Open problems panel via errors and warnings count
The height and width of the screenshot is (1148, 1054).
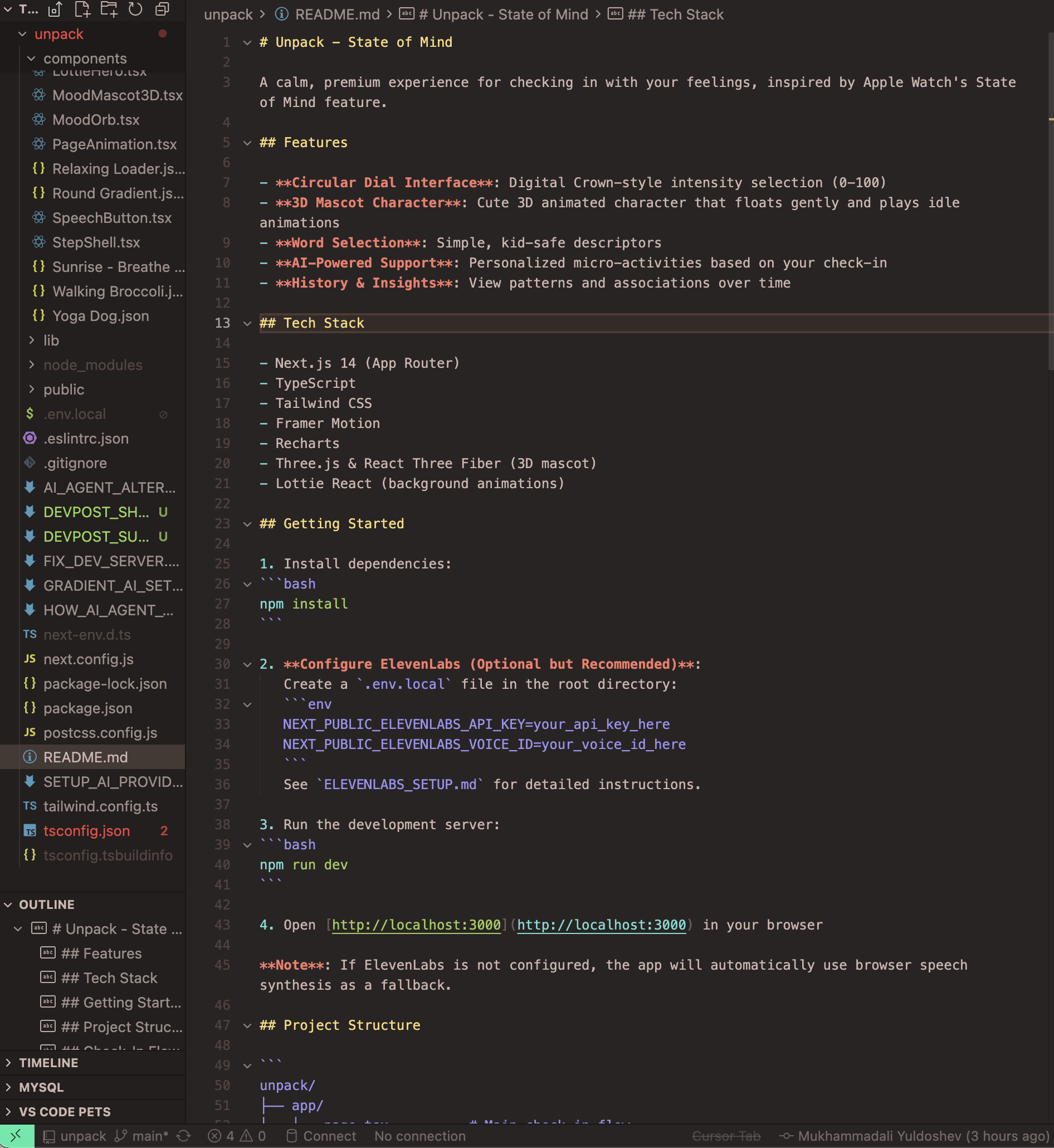pos(237,1136)
